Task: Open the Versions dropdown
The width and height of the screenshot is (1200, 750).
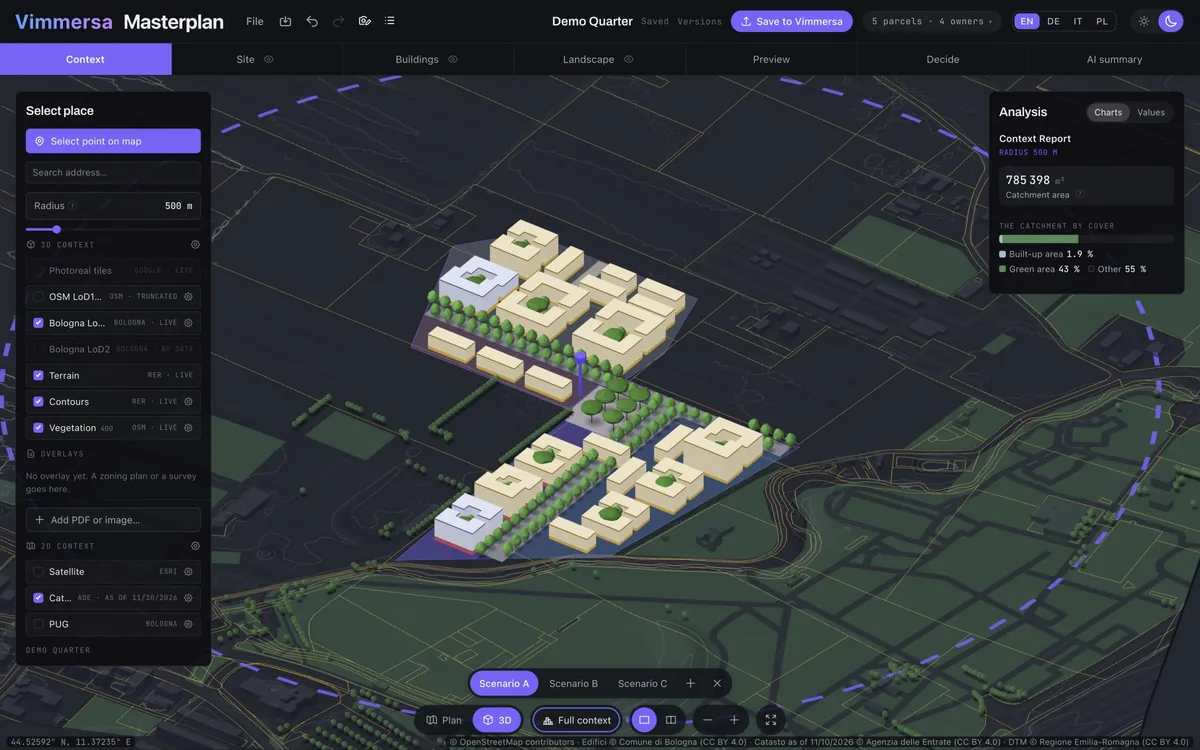Action: [x=699, y=21]
